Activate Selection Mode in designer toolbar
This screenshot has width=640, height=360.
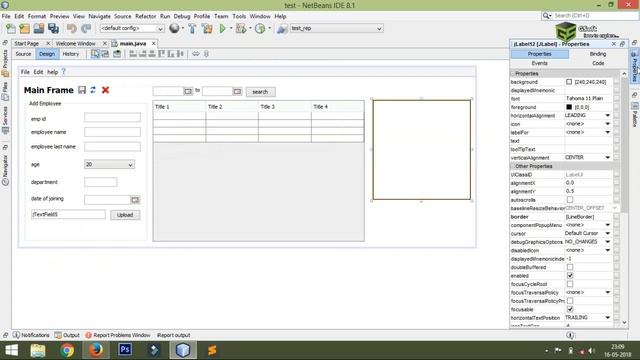pyautogui.click(x=95, y=54)
